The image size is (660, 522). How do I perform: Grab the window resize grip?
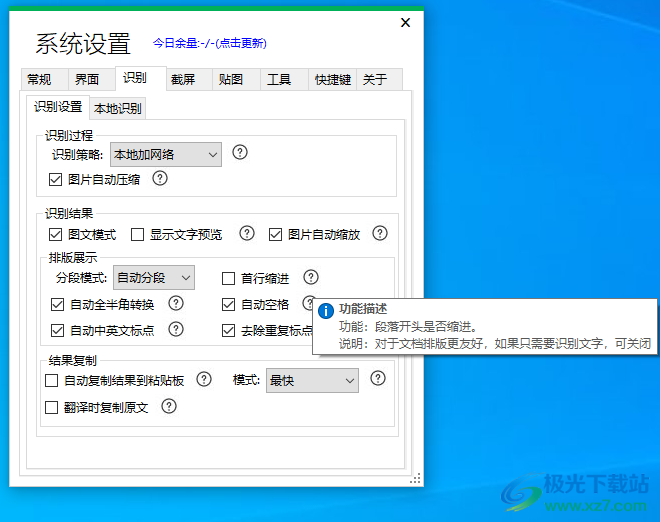(x=415, y=479)
